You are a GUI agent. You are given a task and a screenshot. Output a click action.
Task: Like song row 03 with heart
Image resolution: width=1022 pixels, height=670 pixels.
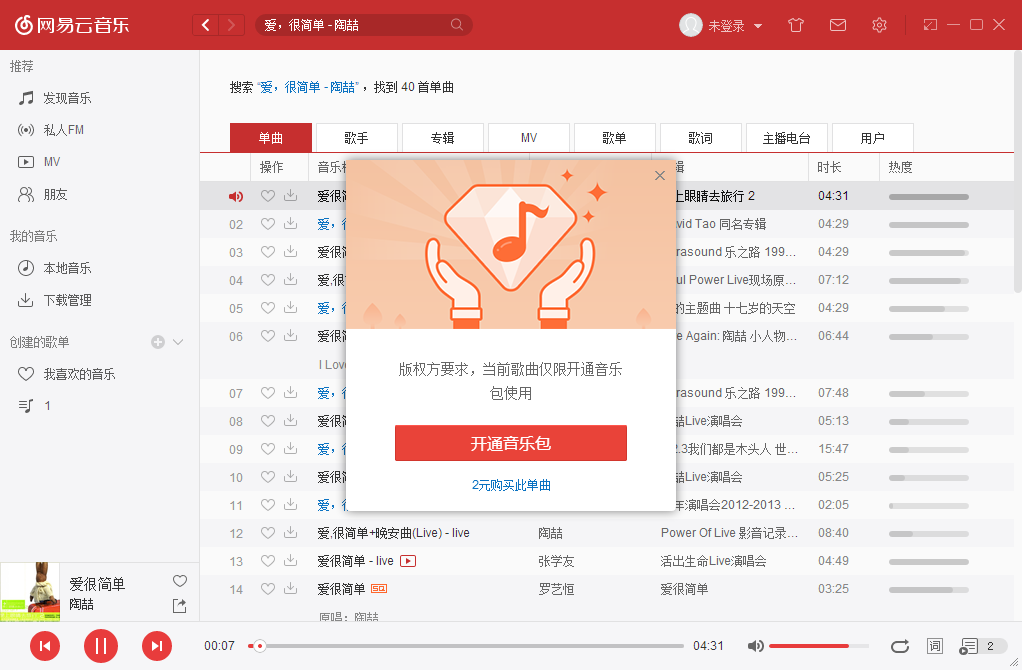(x=268, y=252)
